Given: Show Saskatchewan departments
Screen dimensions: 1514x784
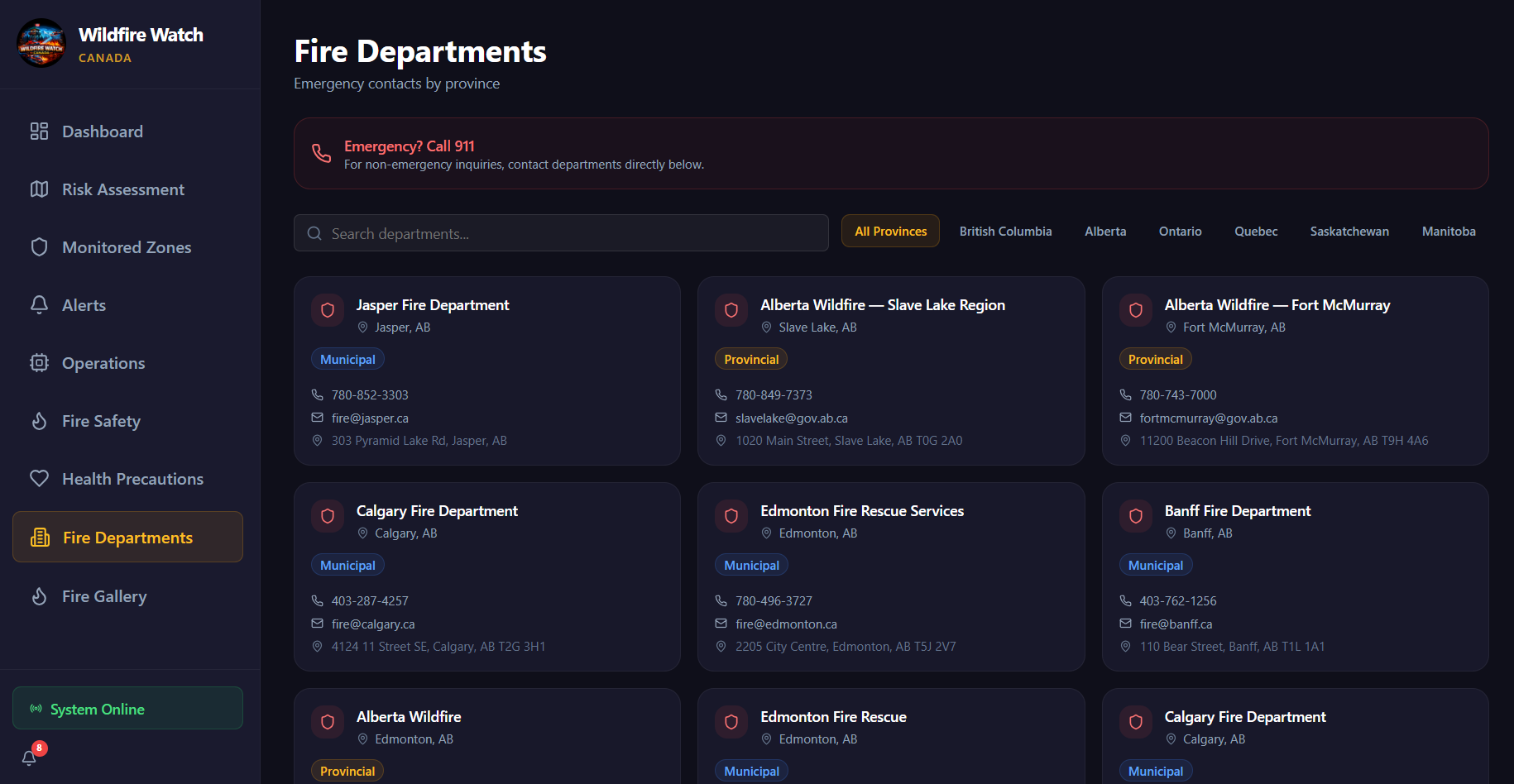Looking at the screenshot, I should pyautogui.click(x=1349, y=232).
